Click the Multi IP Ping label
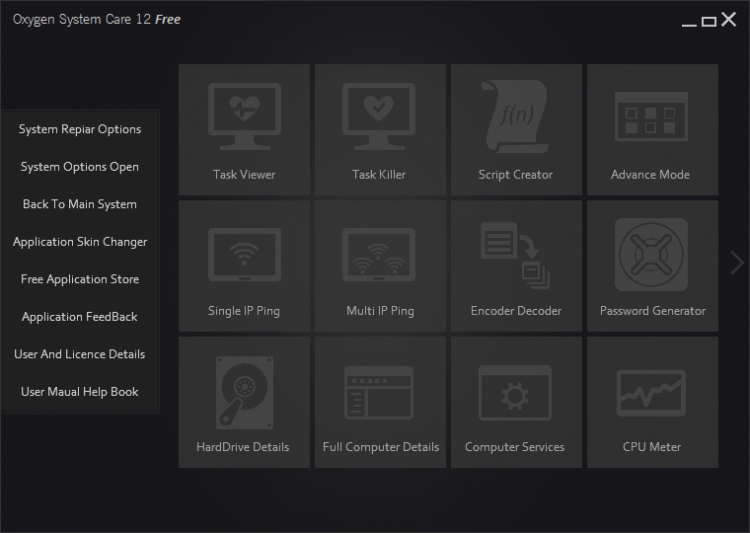Screen dimensions: 750x533 tap(380, 311)
